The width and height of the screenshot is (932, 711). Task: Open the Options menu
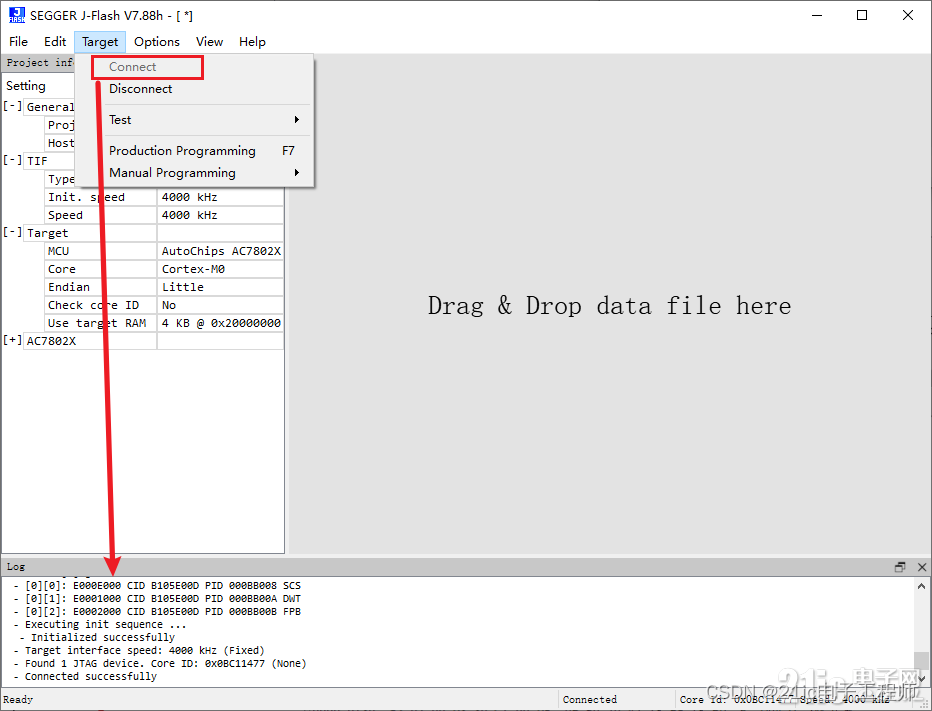click(157, 42)
